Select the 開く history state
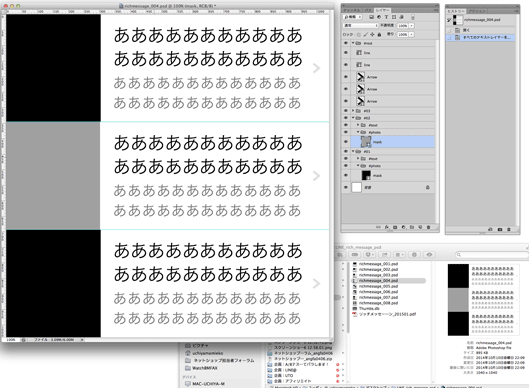529x388 pixels. (x=481, y=30)
